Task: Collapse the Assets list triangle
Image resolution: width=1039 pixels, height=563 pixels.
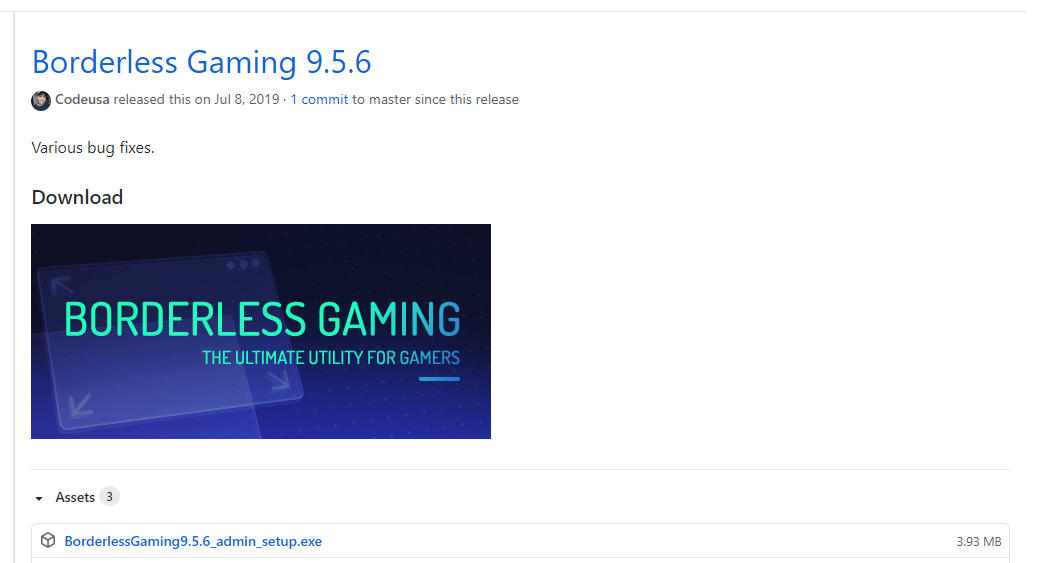Action: [39, 498]
